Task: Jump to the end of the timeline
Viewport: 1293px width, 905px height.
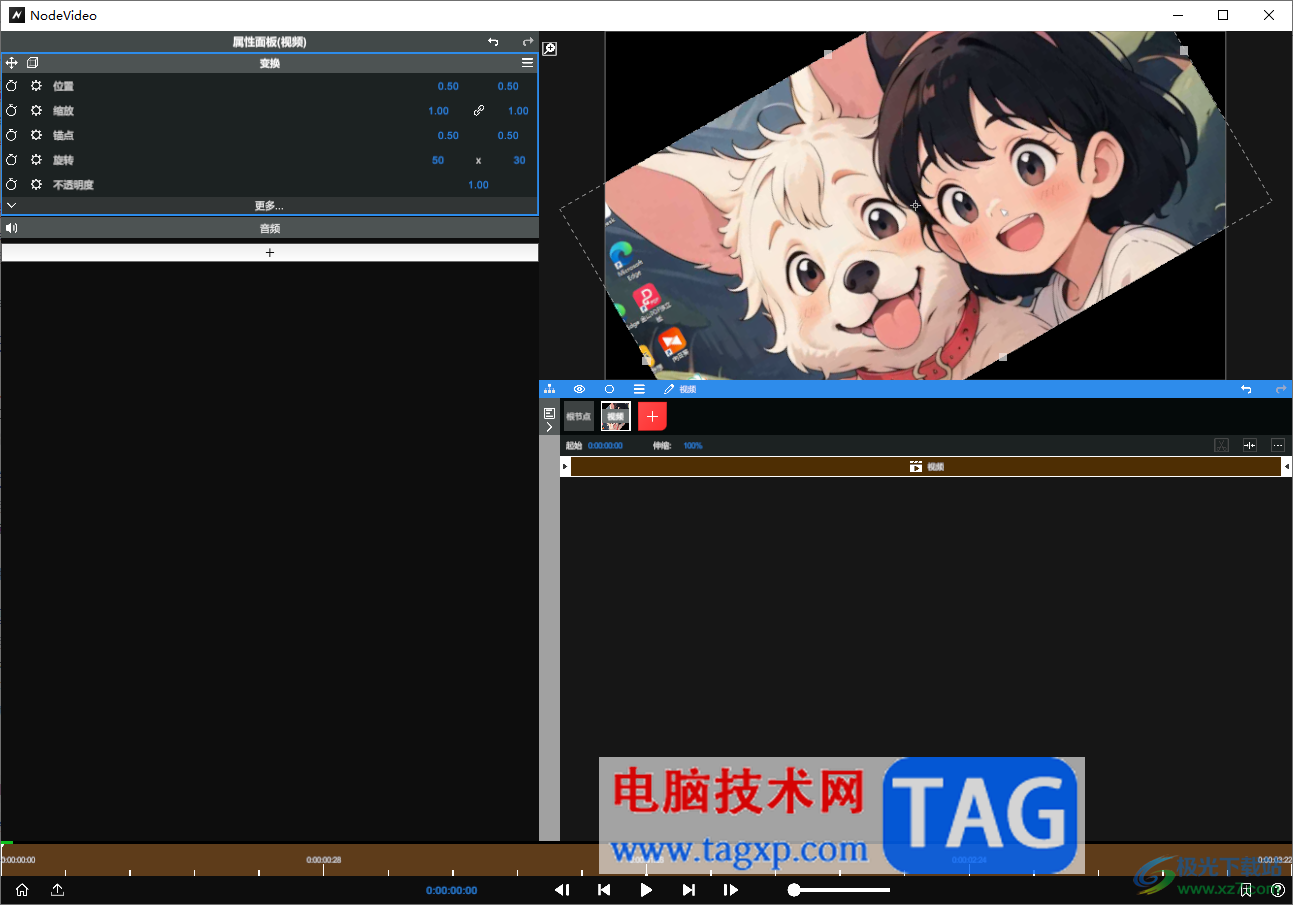Action: pos(688,890)
